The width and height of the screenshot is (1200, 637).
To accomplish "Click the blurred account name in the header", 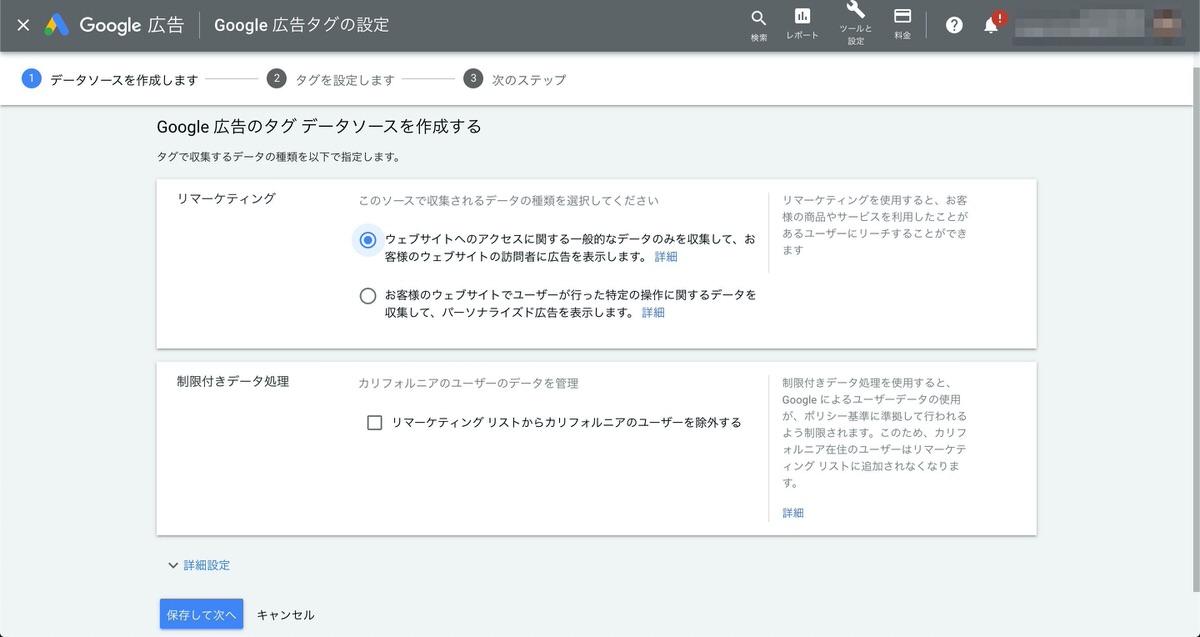I will coord(1080,24).
